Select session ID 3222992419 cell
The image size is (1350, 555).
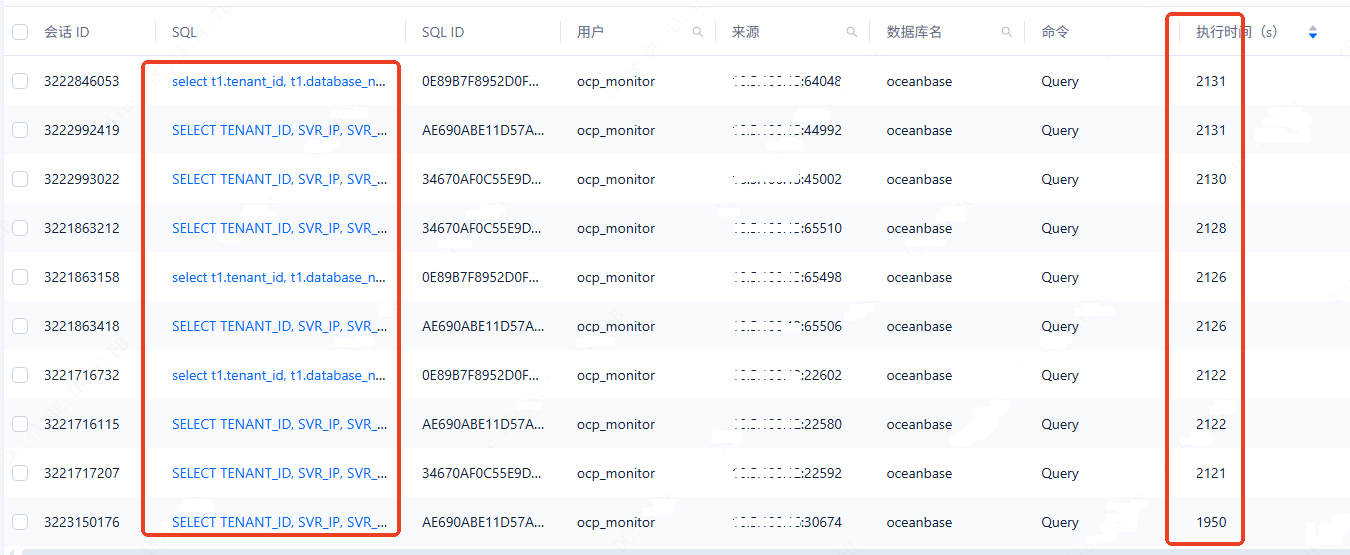[81, 130]
